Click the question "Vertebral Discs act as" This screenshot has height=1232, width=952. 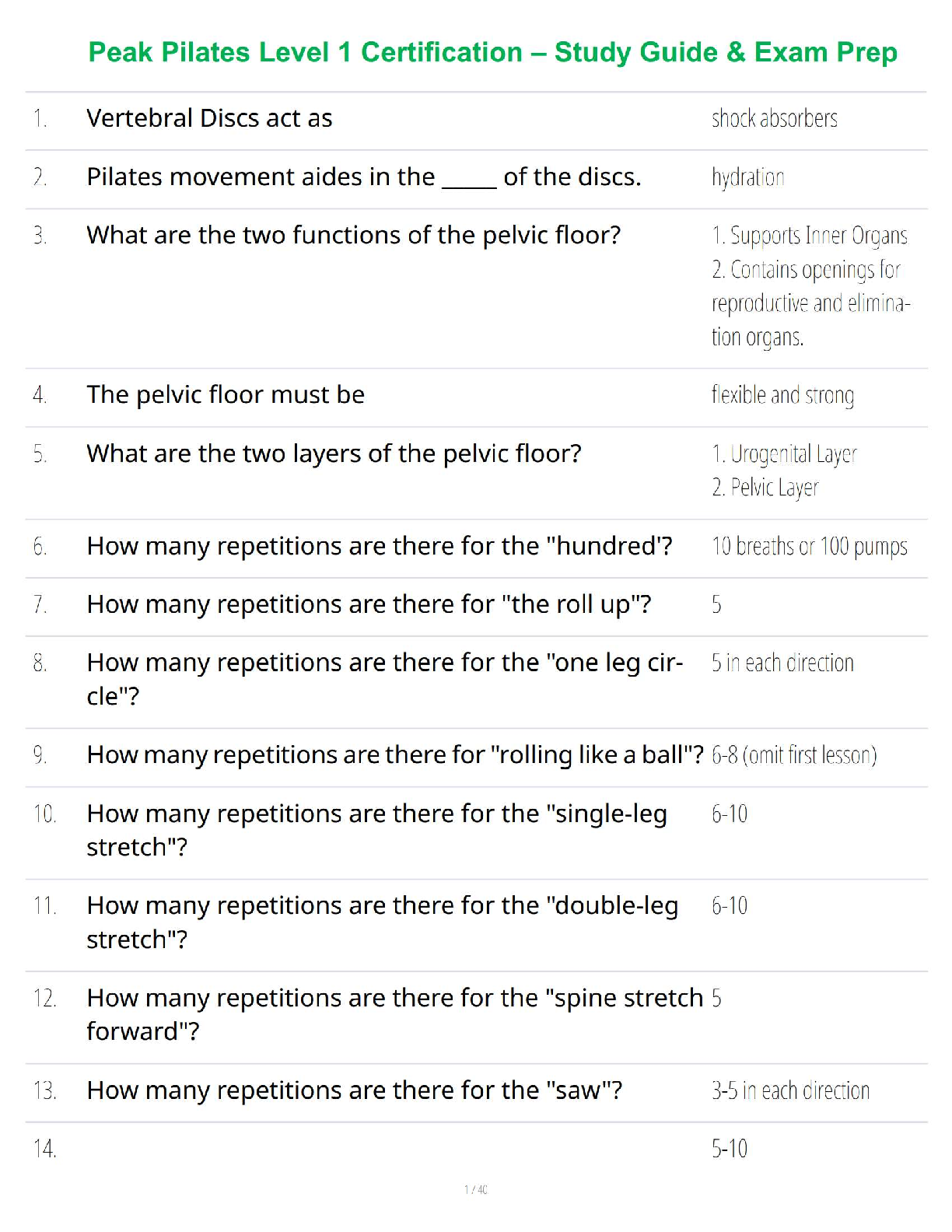click(209, 118)
